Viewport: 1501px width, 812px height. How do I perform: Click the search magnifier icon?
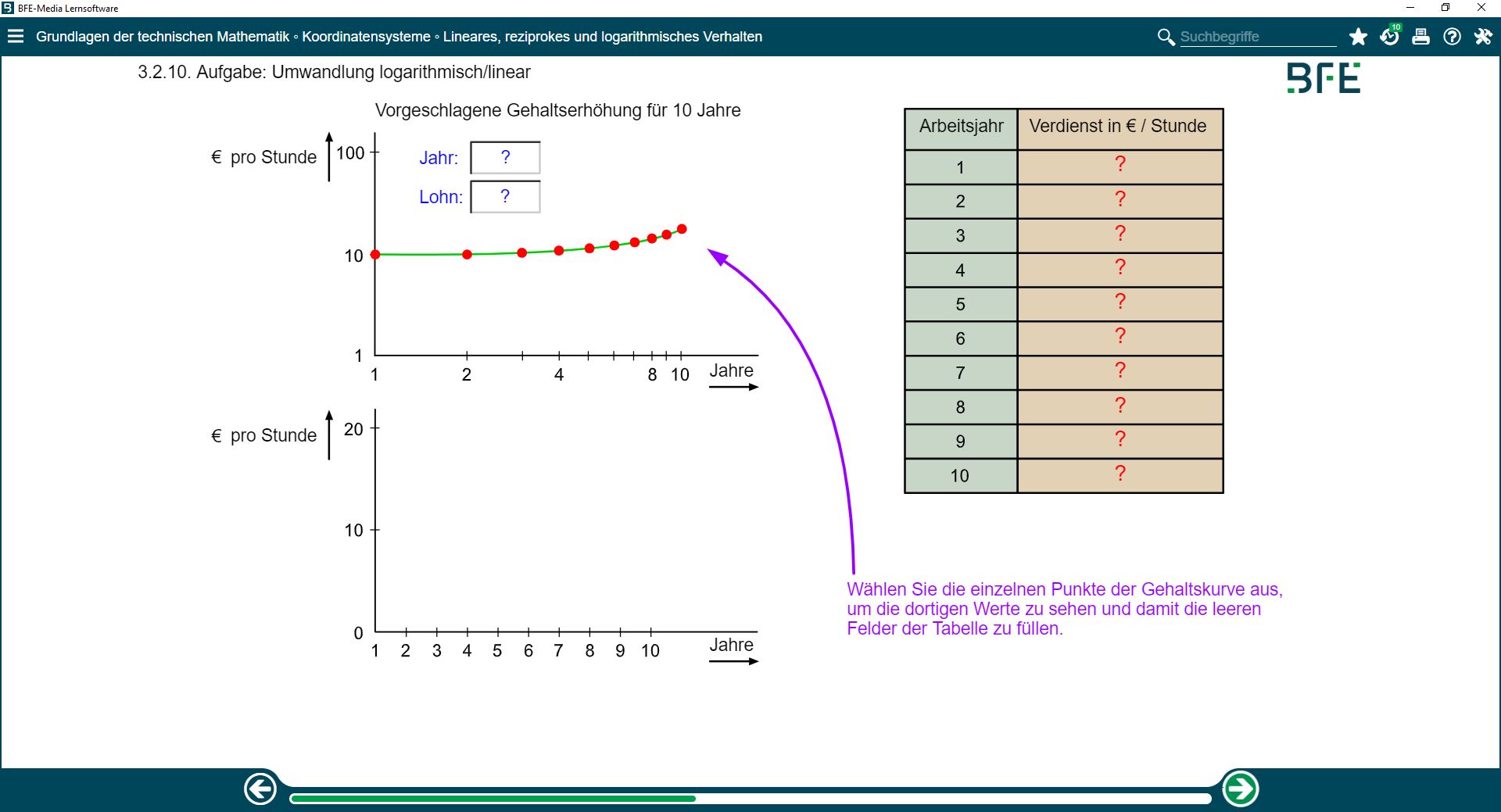tap(1166, 37)
